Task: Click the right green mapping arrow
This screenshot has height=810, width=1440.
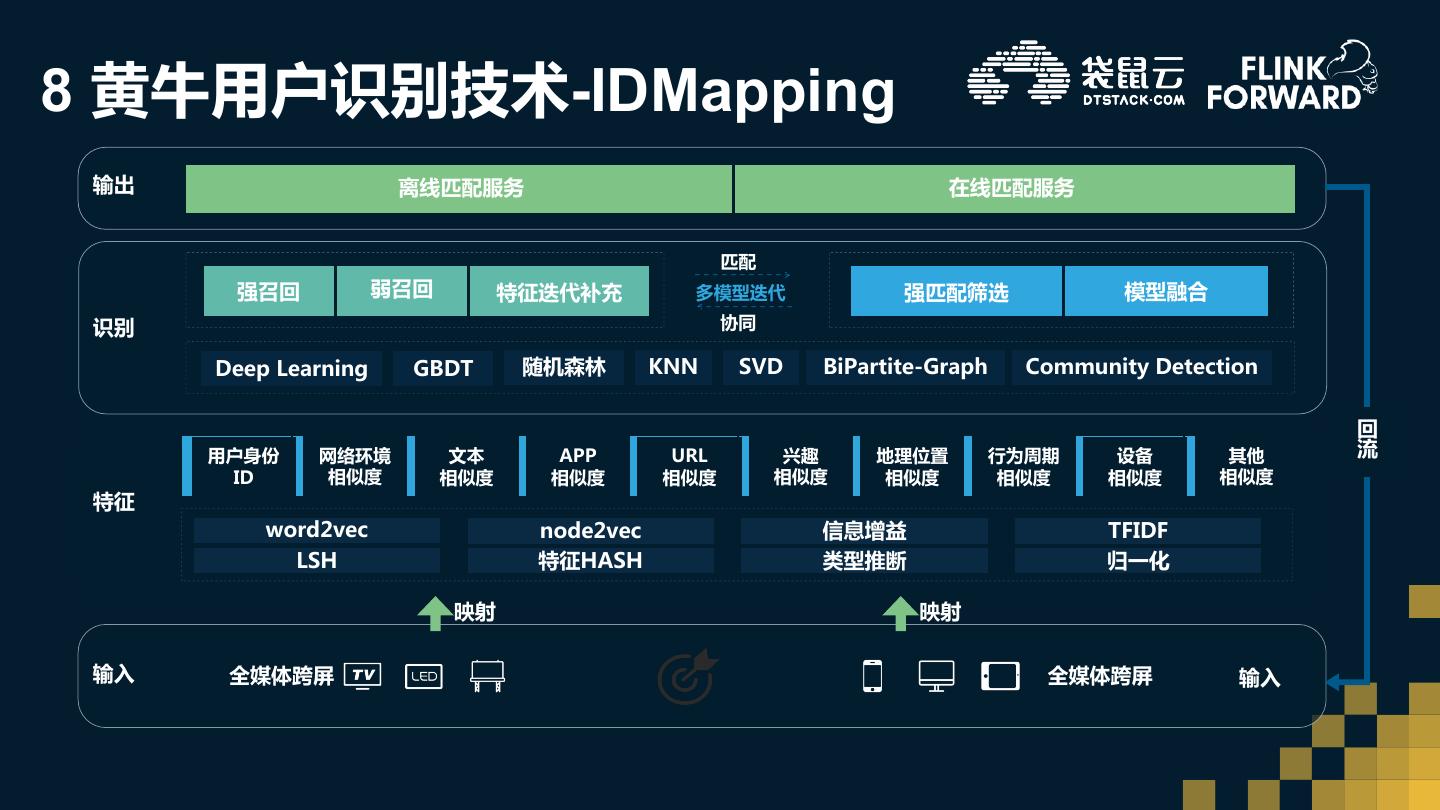Action: [899, 612]
